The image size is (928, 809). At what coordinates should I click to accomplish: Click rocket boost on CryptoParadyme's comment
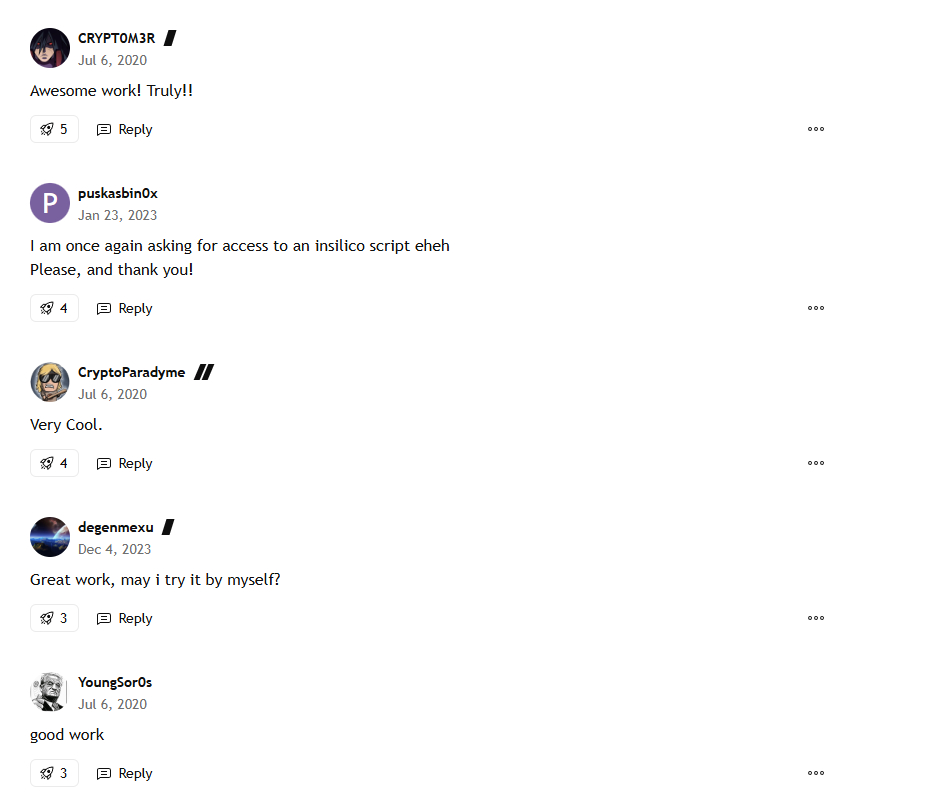54,463
